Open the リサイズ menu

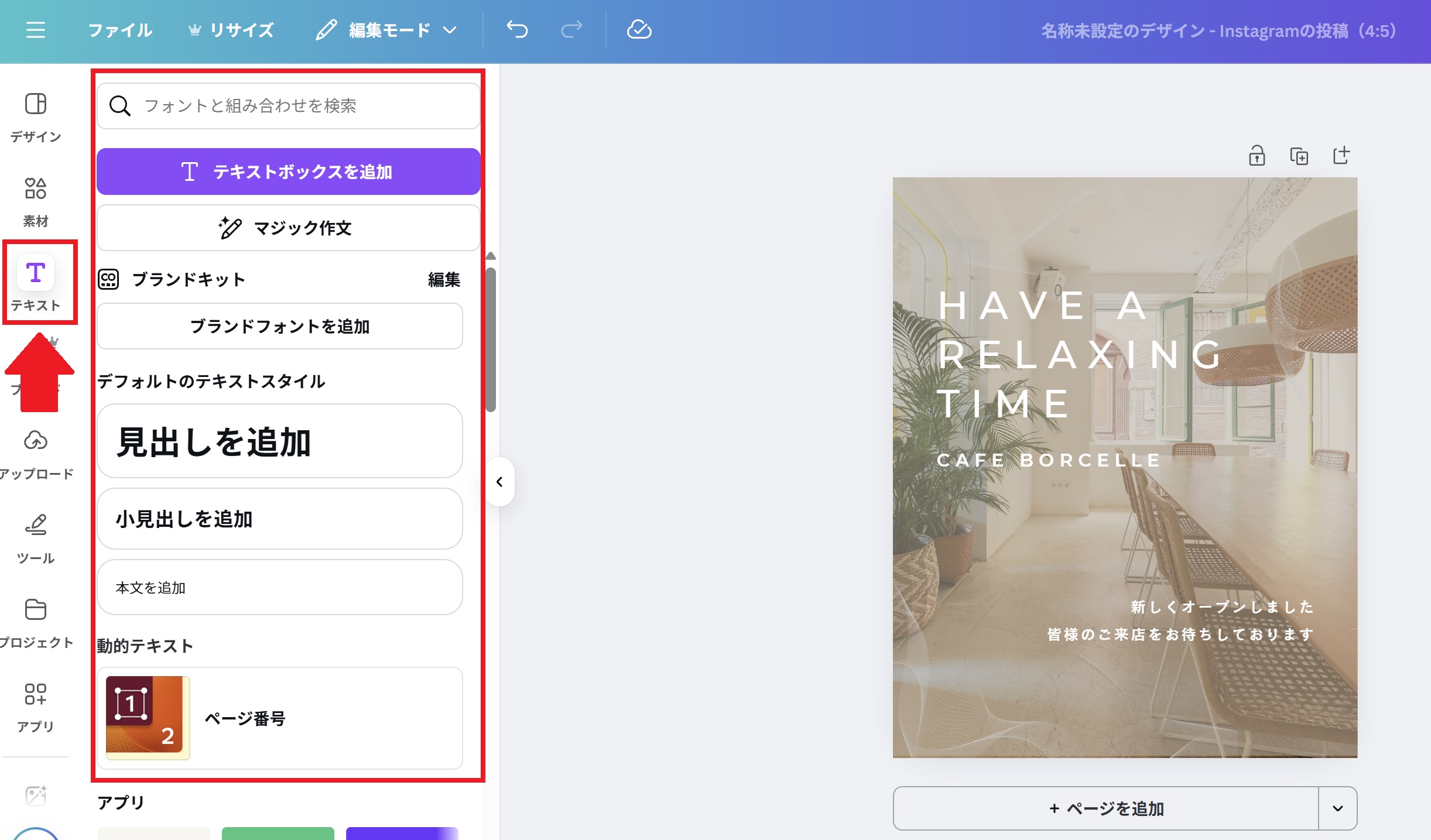[x=231, y=30]
